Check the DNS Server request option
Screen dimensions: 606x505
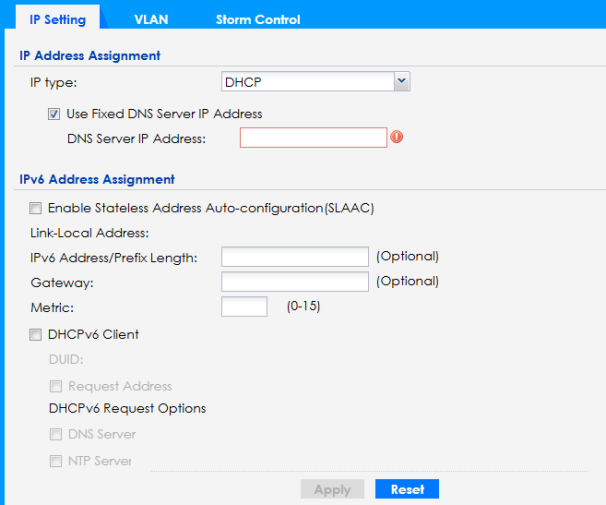(x=57, y=434)
